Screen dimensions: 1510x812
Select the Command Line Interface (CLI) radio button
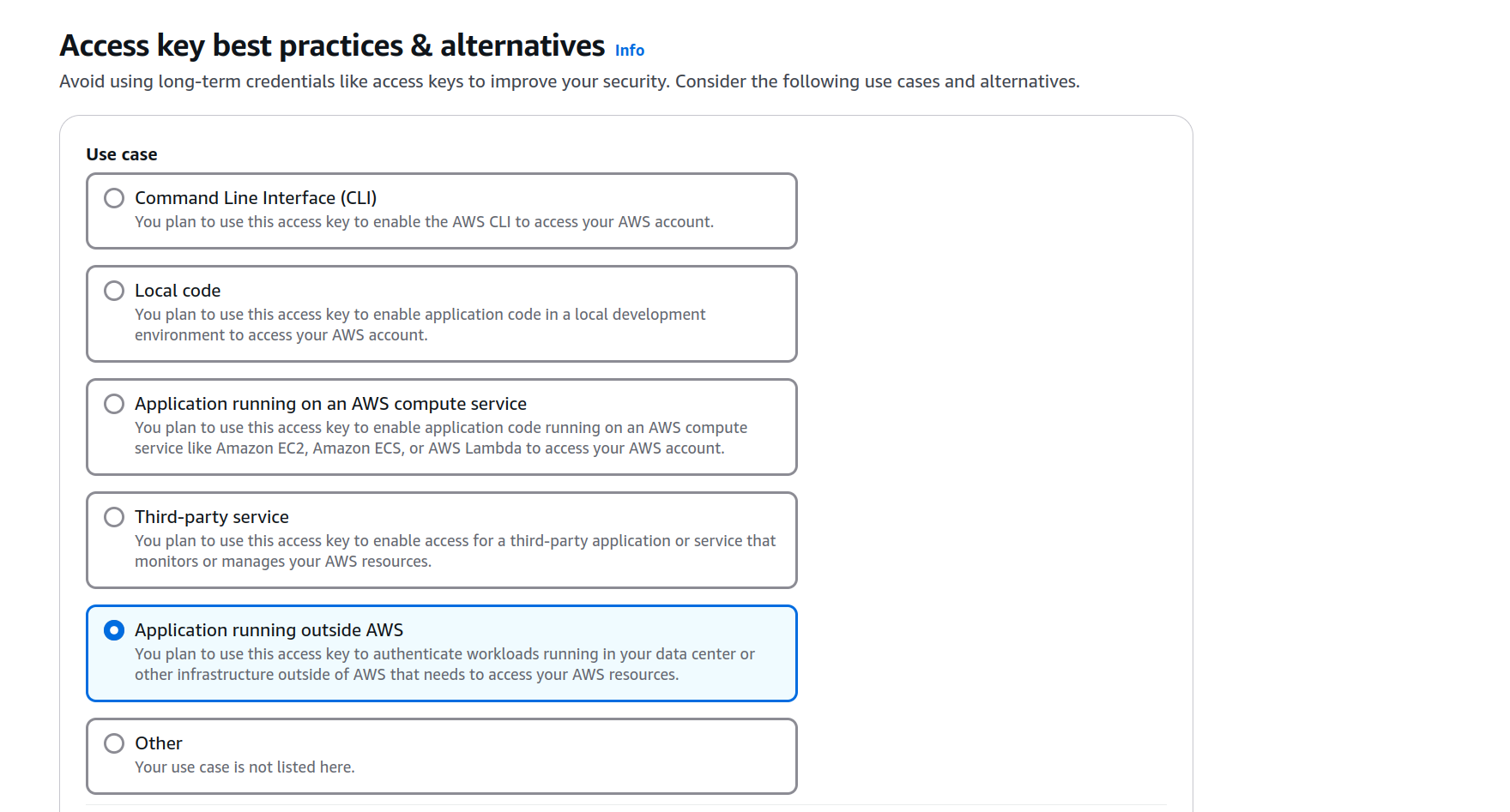point(114,198)
